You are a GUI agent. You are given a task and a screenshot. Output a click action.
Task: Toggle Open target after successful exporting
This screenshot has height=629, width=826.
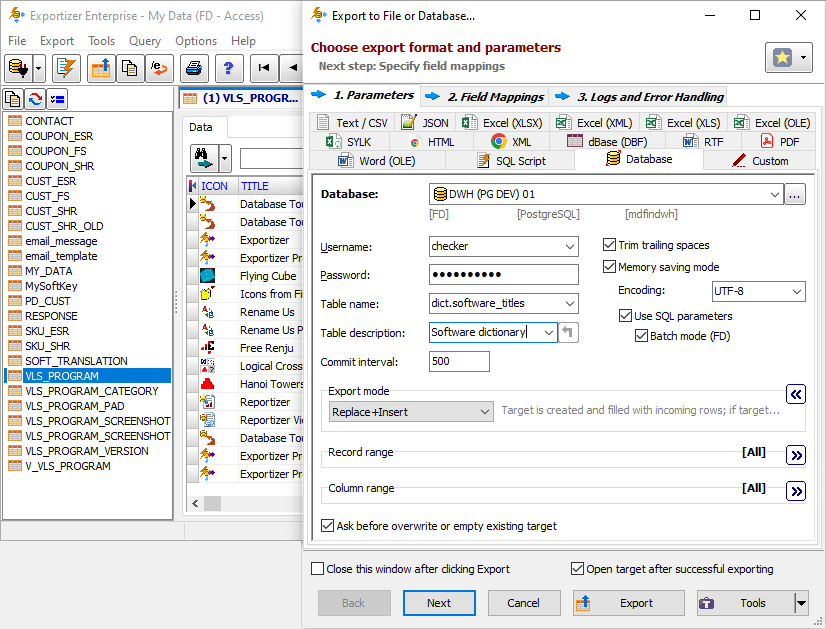[577, 569]
